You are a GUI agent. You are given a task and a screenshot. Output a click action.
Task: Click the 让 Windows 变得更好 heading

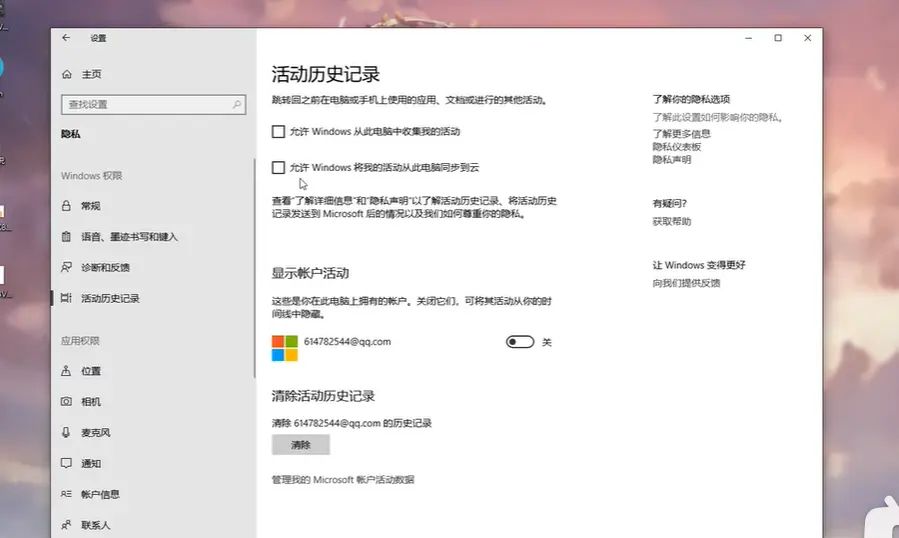(699, 265)
